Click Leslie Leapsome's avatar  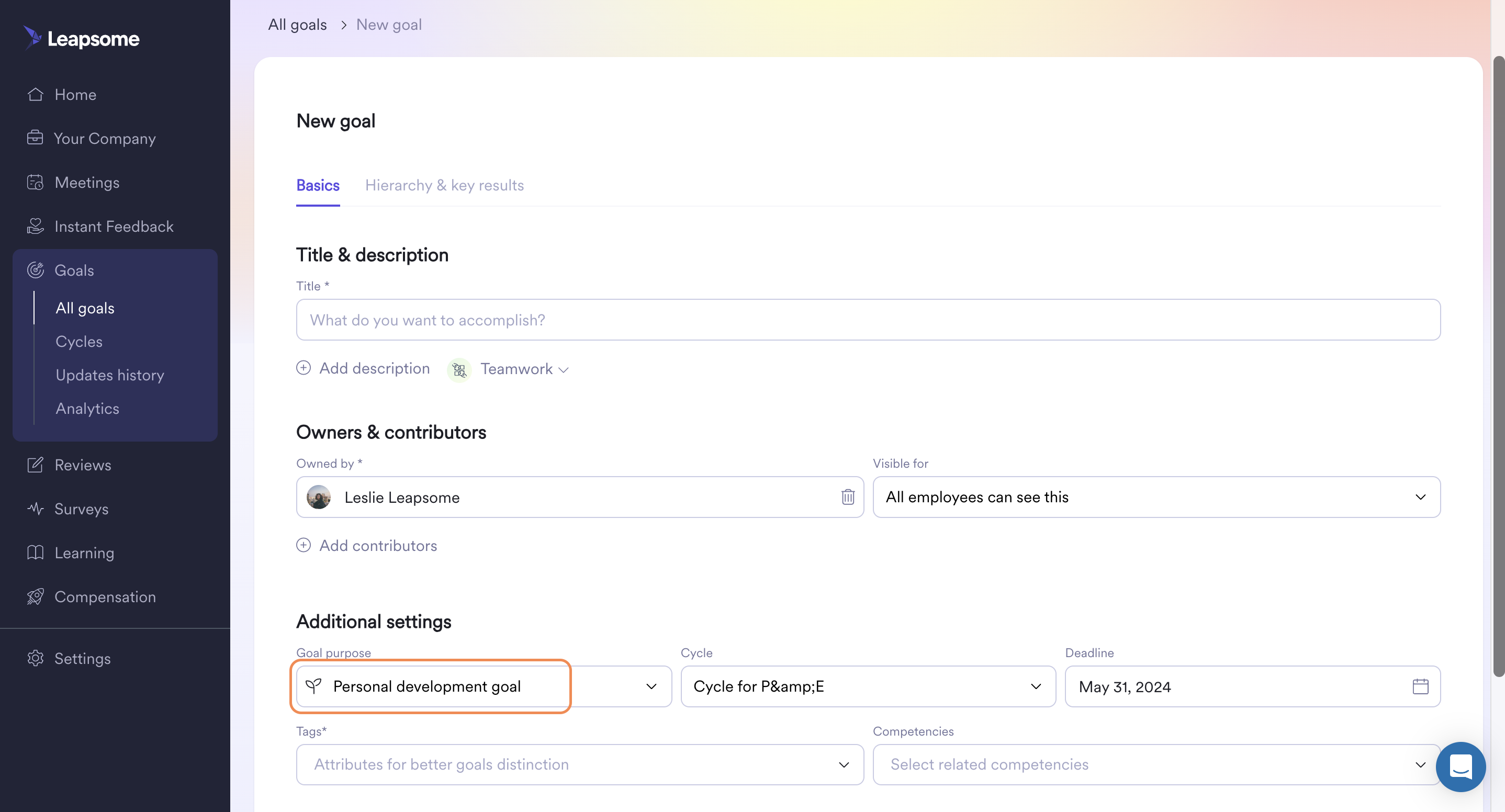point(318,497)
